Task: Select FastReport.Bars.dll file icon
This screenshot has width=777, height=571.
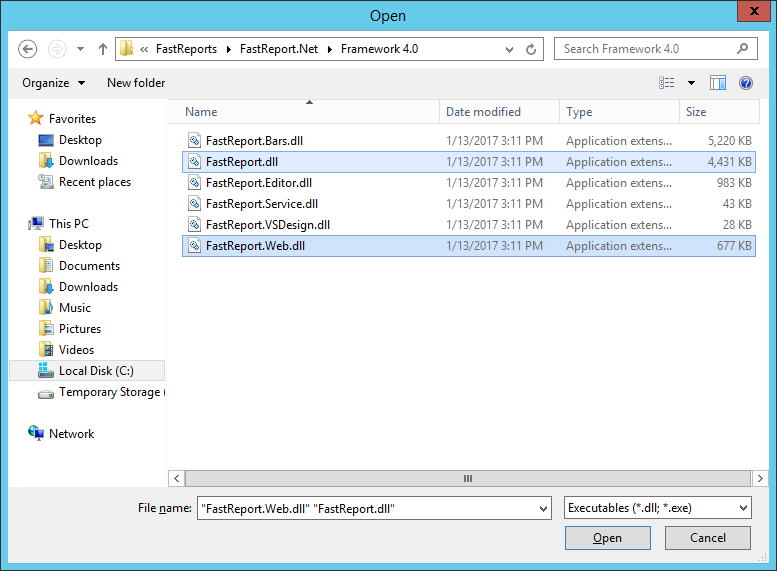Action: point(195,140)
